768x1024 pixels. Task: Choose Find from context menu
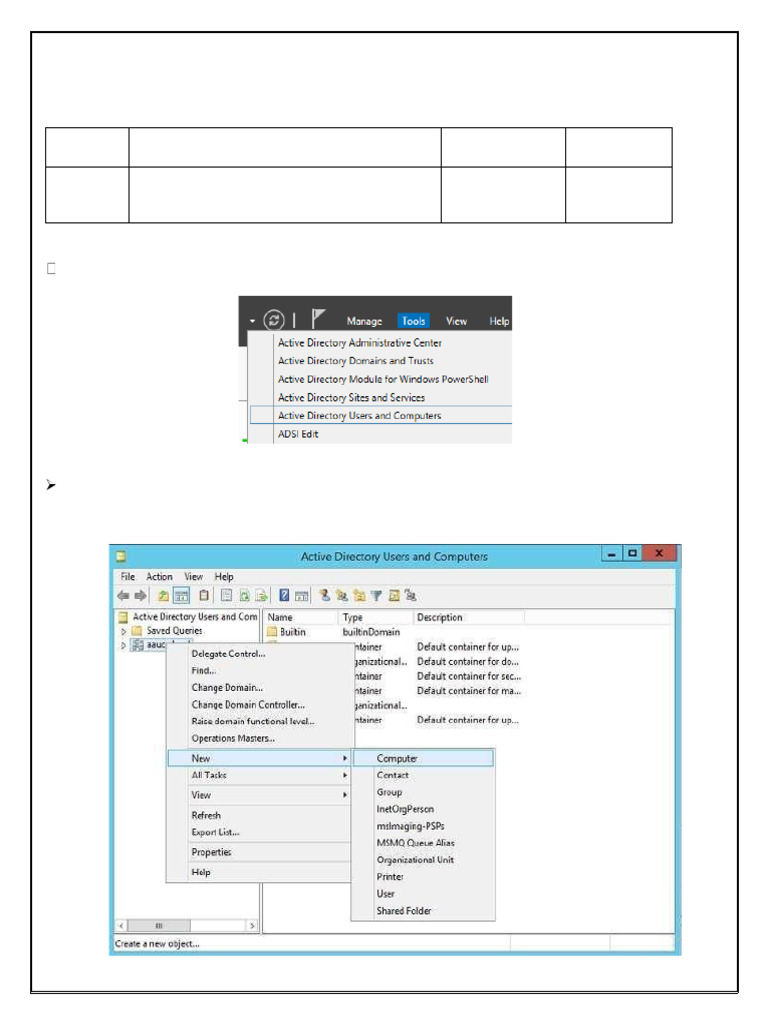click(204, 671)
